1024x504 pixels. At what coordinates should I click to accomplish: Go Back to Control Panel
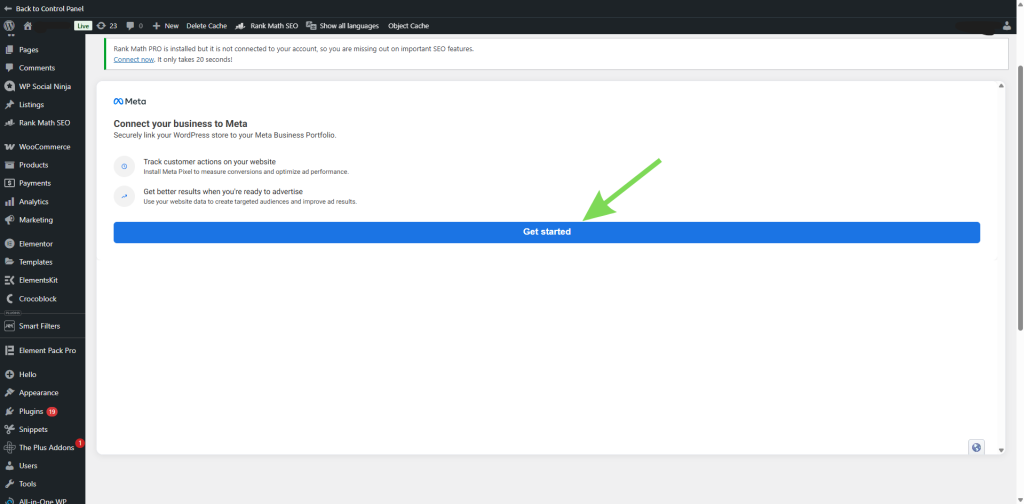pos(44,8)
